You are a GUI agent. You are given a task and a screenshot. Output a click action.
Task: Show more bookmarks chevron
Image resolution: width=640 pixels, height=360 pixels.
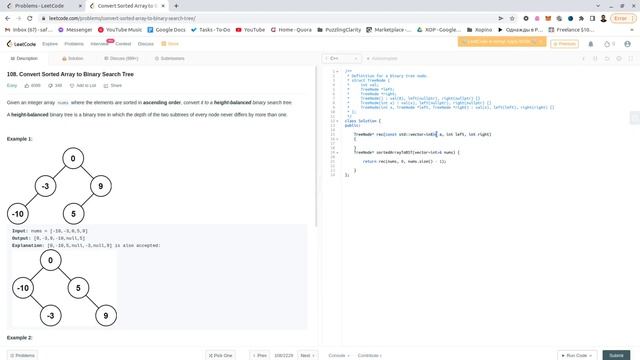632,30
